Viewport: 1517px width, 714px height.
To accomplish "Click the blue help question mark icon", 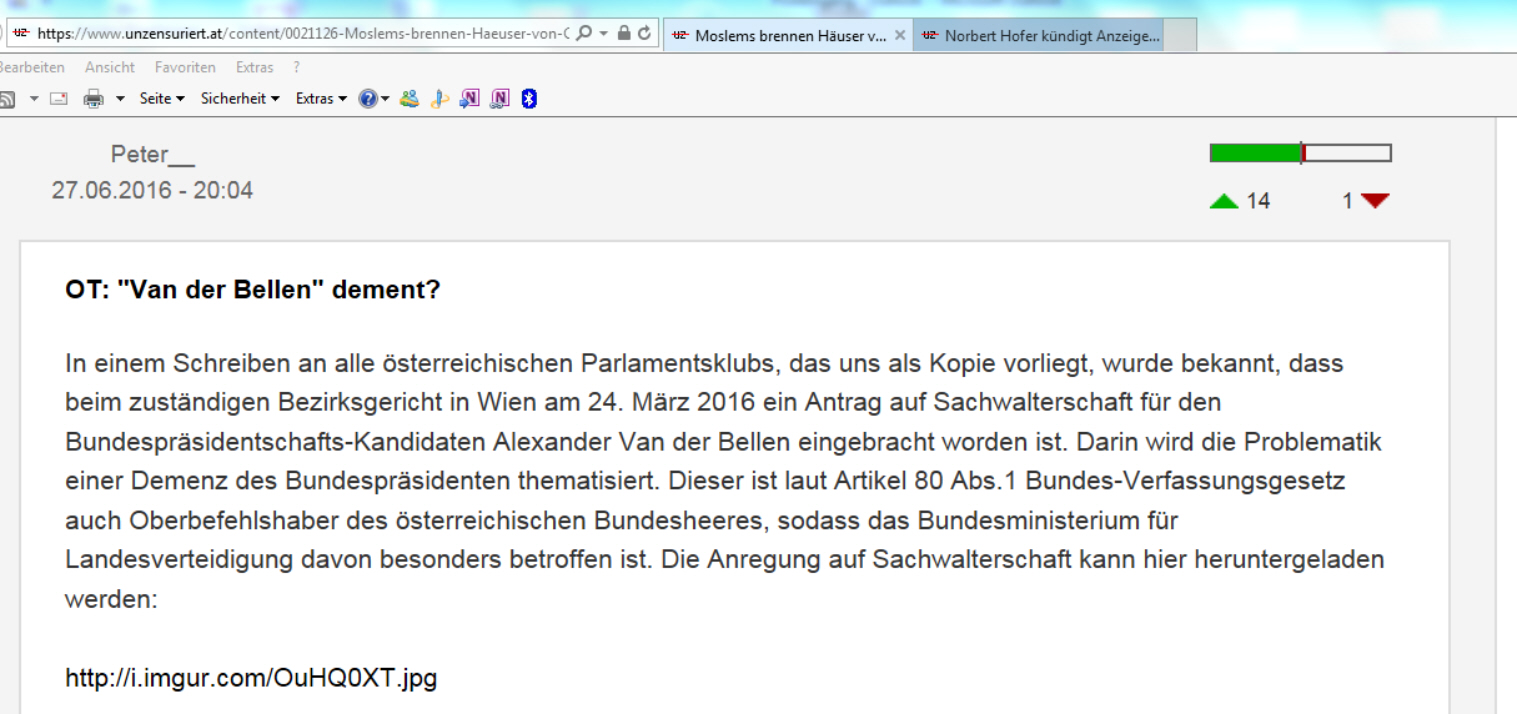I will click(x=368, y=98).
